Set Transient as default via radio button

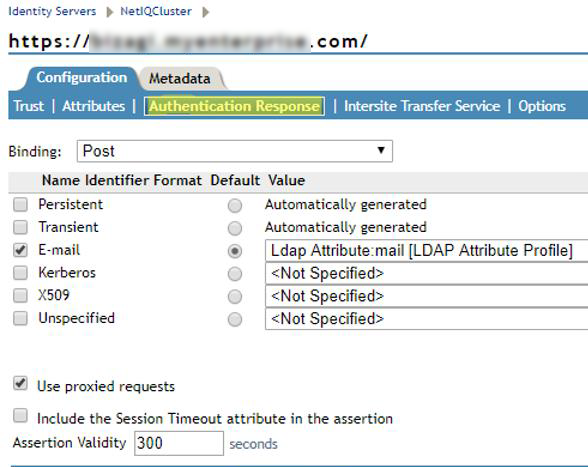(235, 228)
